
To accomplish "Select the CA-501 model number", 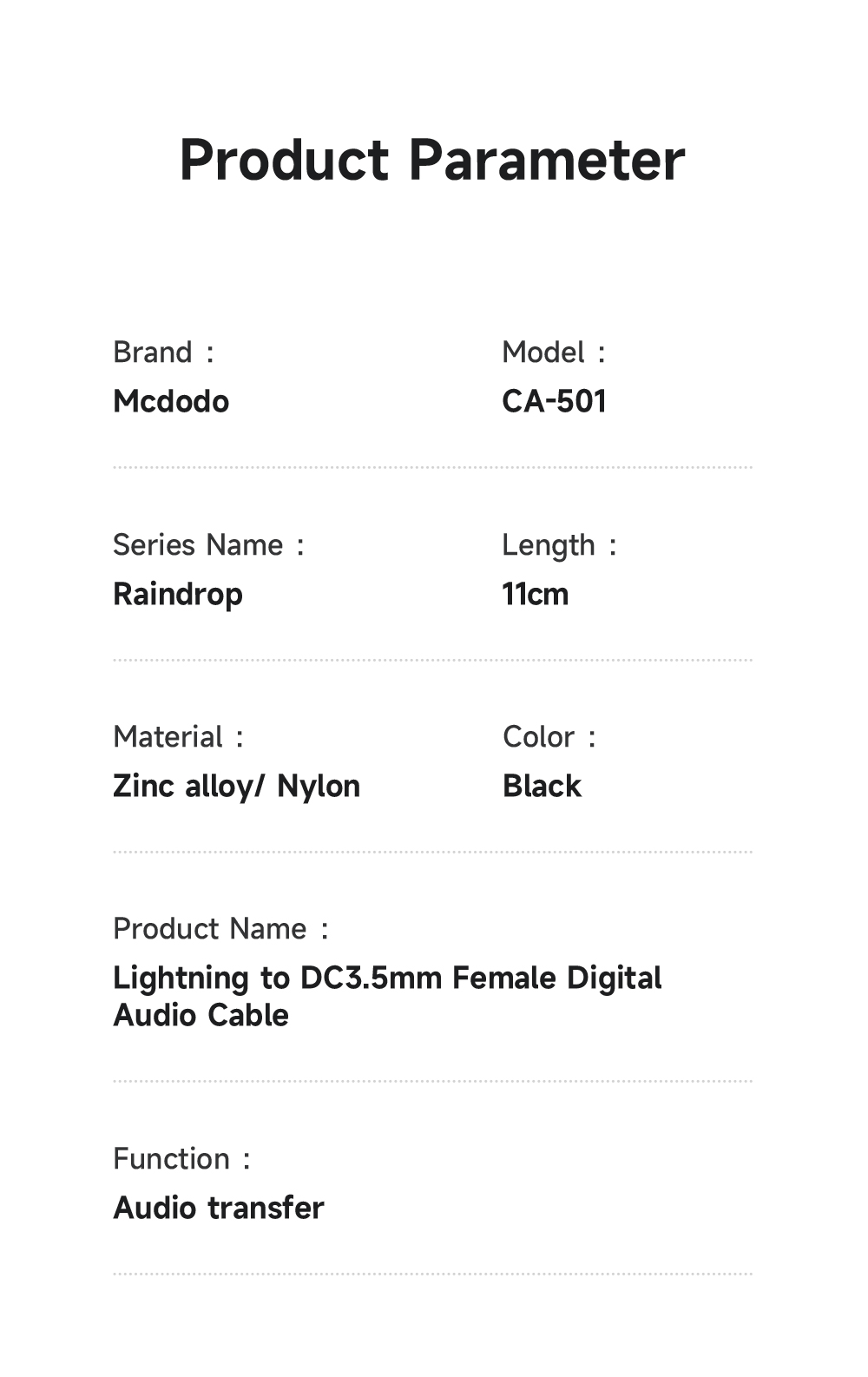I will pyautogui.click(x=554, y=401).
